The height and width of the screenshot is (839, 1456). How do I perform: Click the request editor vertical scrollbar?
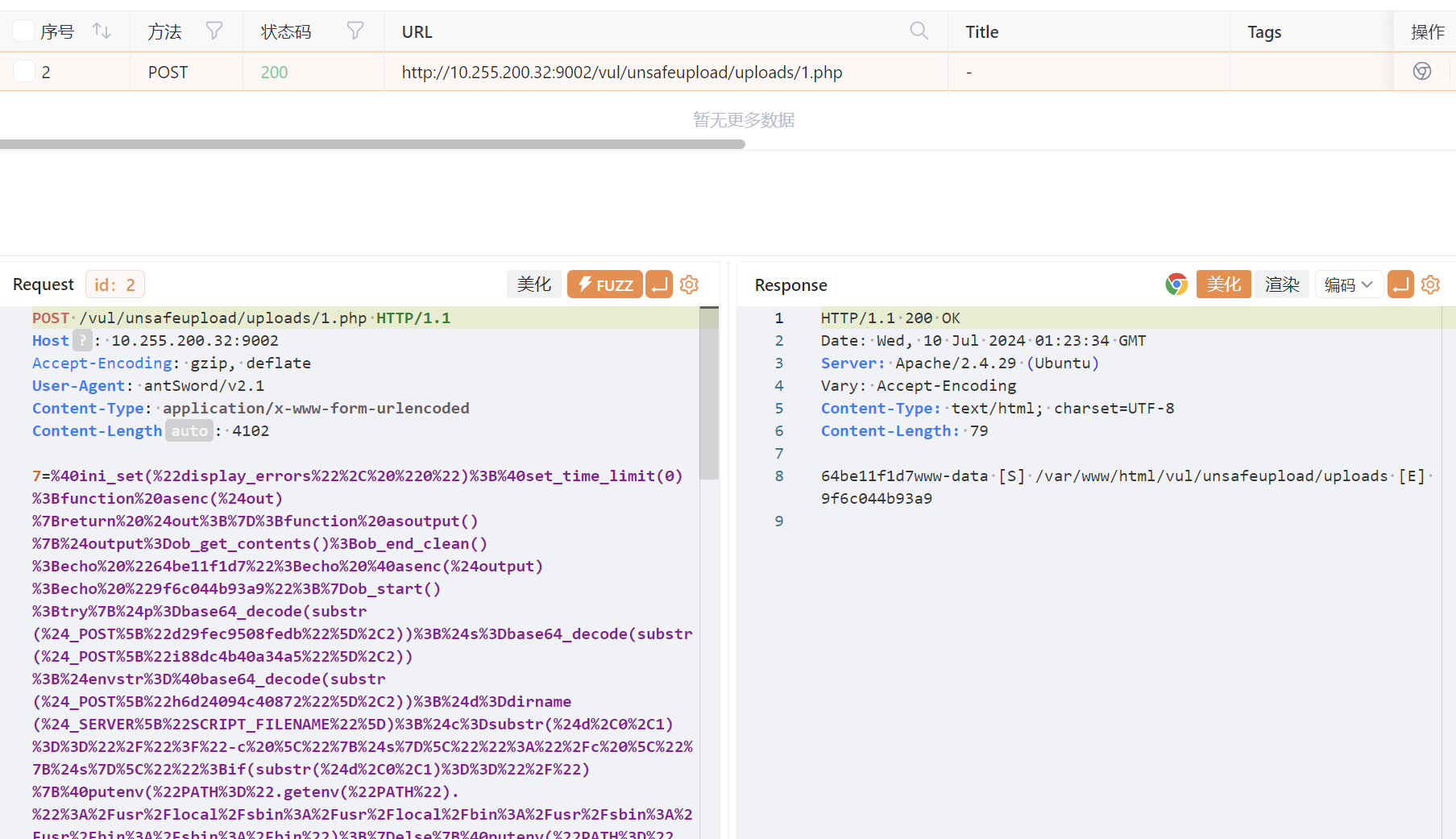tap(709, 393)
